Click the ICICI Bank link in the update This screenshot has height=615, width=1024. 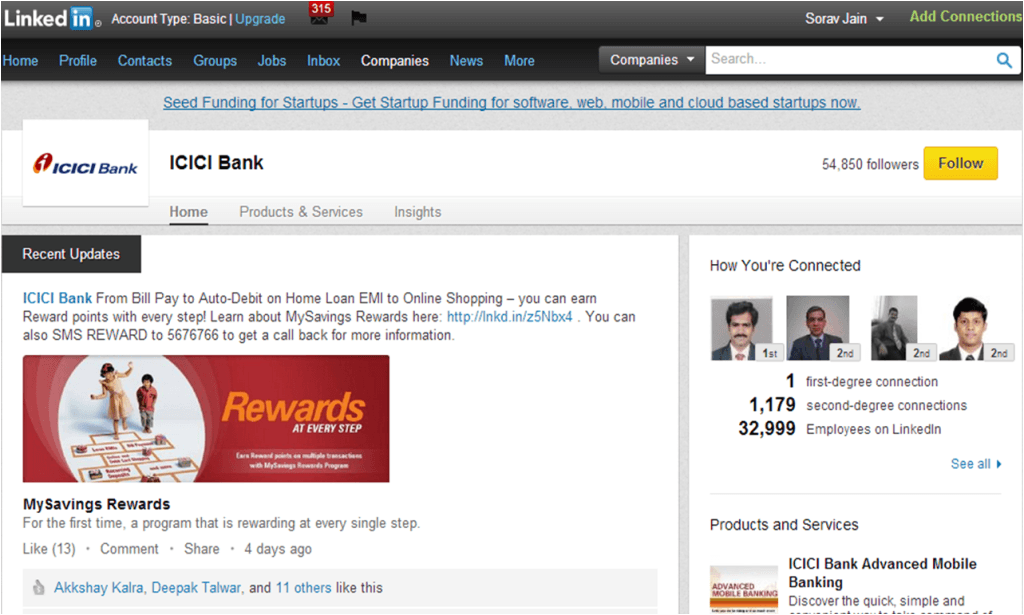[57, 298]
